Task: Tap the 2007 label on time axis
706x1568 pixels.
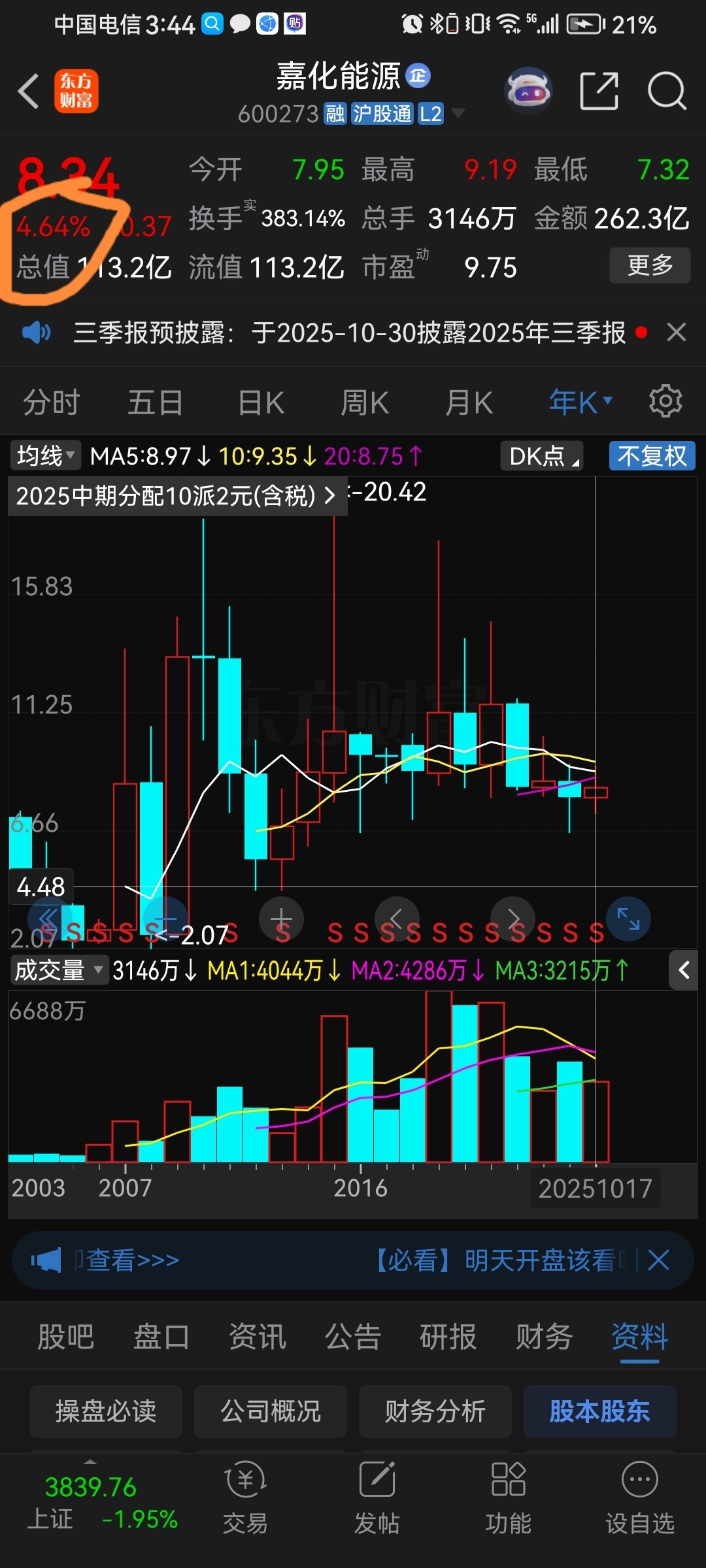Action: (x=125, y=1188)
